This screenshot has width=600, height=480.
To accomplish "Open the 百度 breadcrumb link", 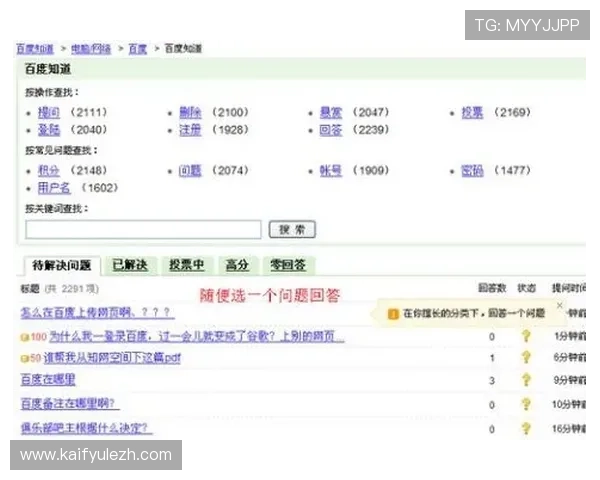I will coord(137,49).
